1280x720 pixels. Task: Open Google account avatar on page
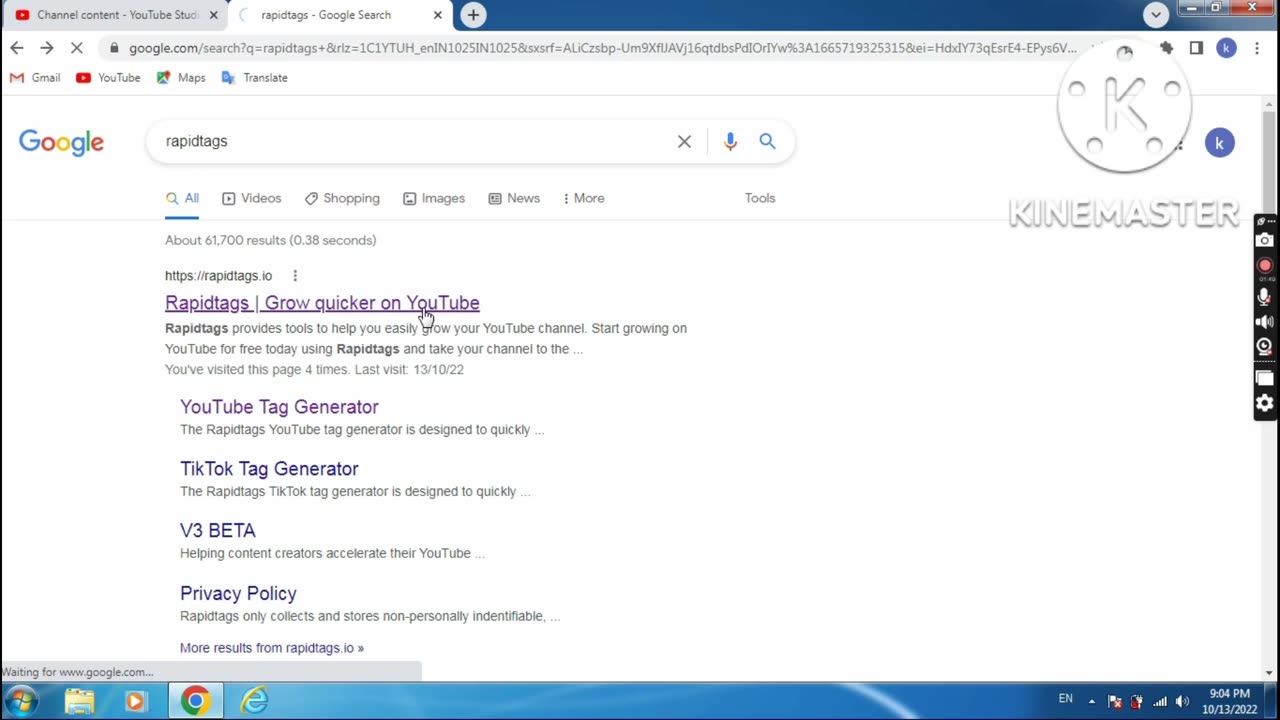click(x=1219, y=143)
